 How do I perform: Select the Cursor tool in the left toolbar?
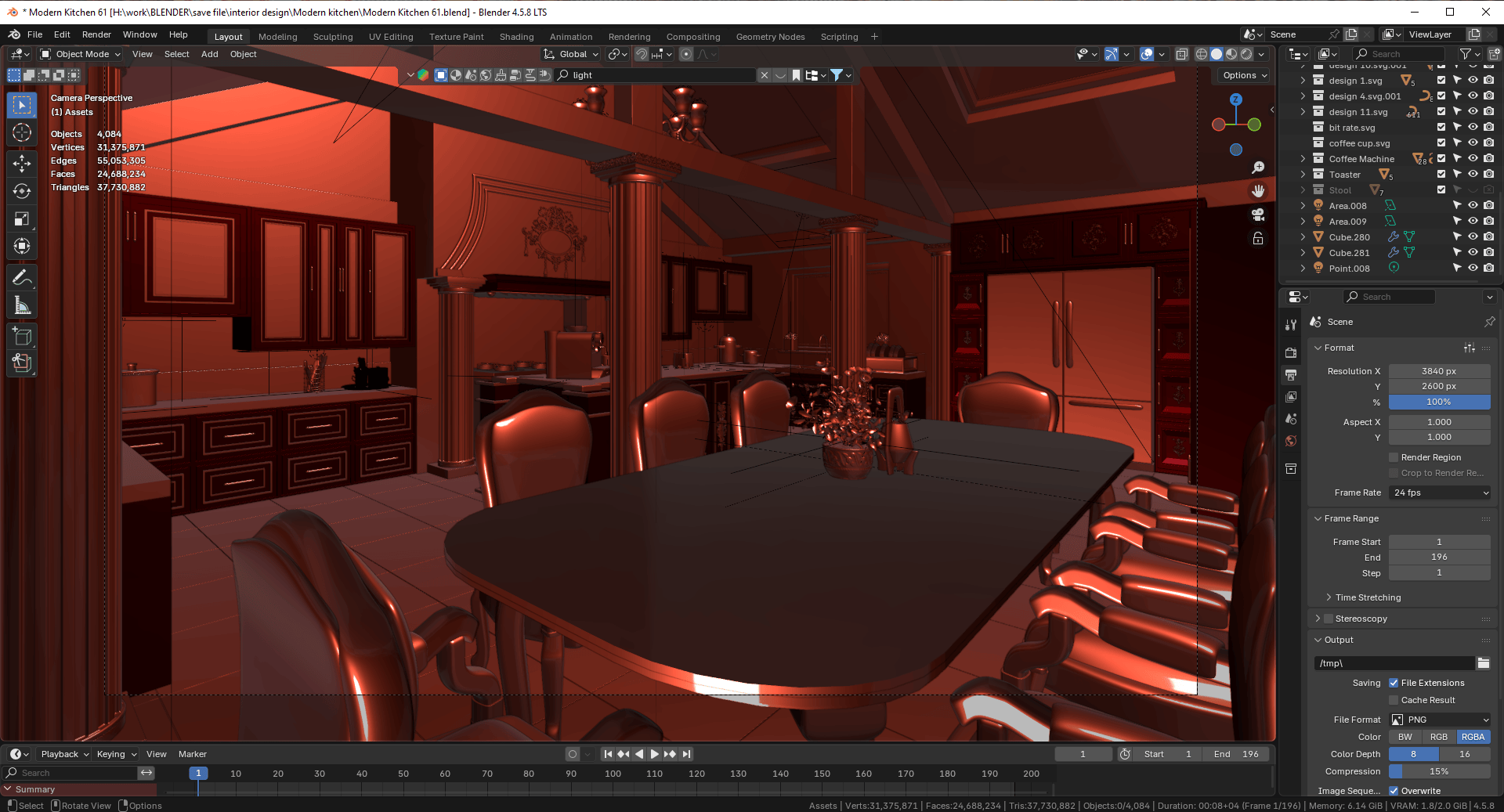click(x=22, y=132)
